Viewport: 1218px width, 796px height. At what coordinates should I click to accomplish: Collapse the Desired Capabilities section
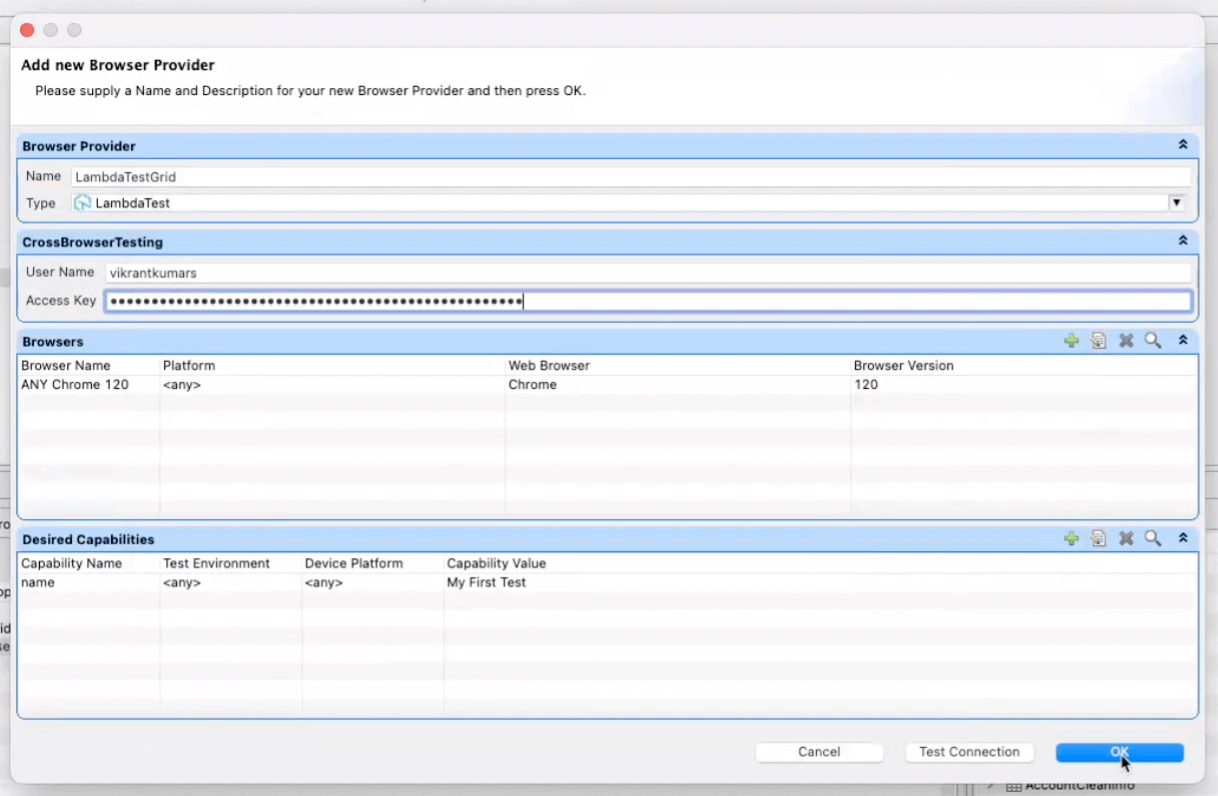1183,538
